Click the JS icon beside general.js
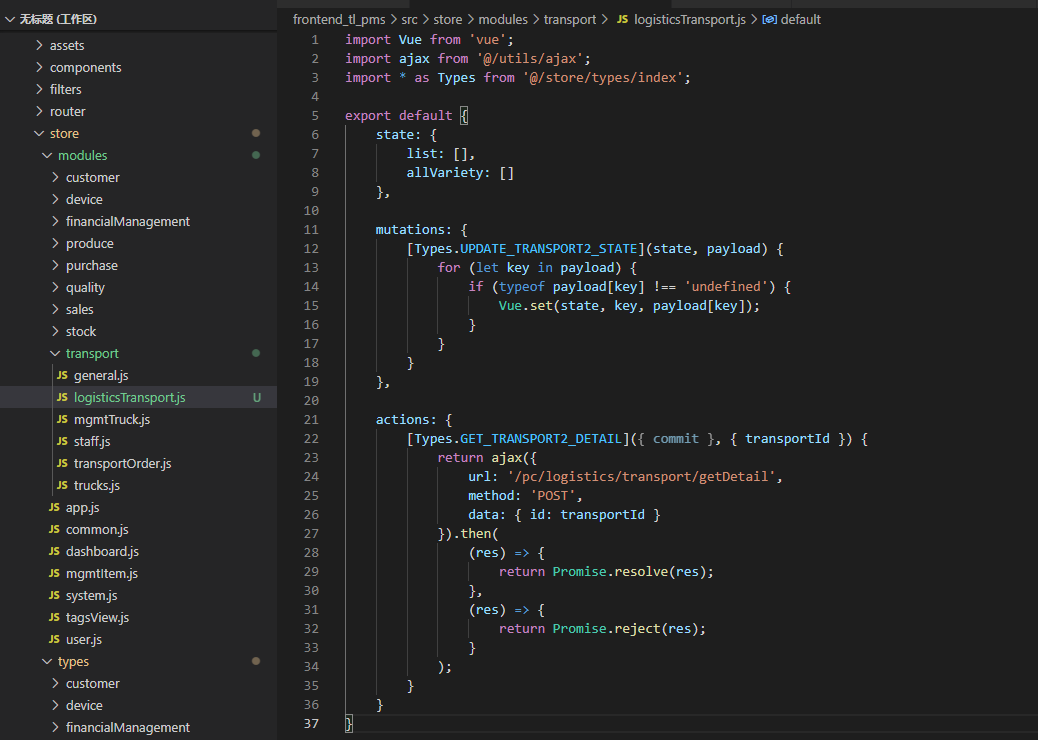Viewport: 1038px width, 740px height. point(63,375)
